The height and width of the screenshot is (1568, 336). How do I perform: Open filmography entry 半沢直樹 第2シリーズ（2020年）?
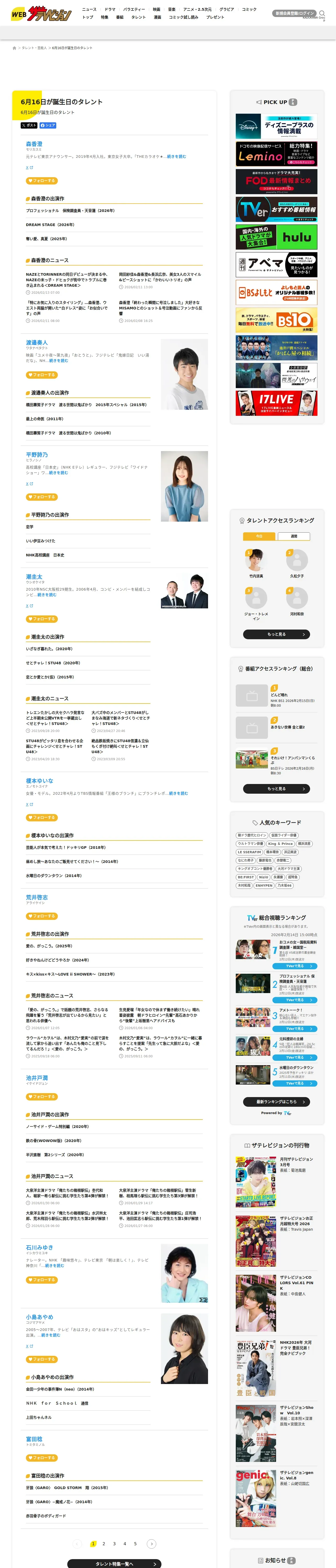55,1155
